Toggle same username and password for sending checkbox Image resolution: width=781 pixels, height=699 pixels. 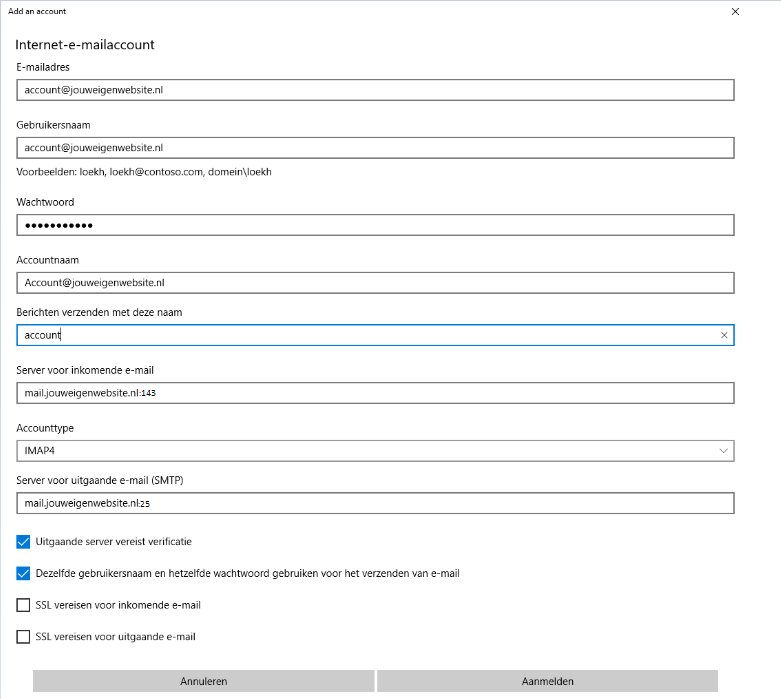(x=24, y=574)
